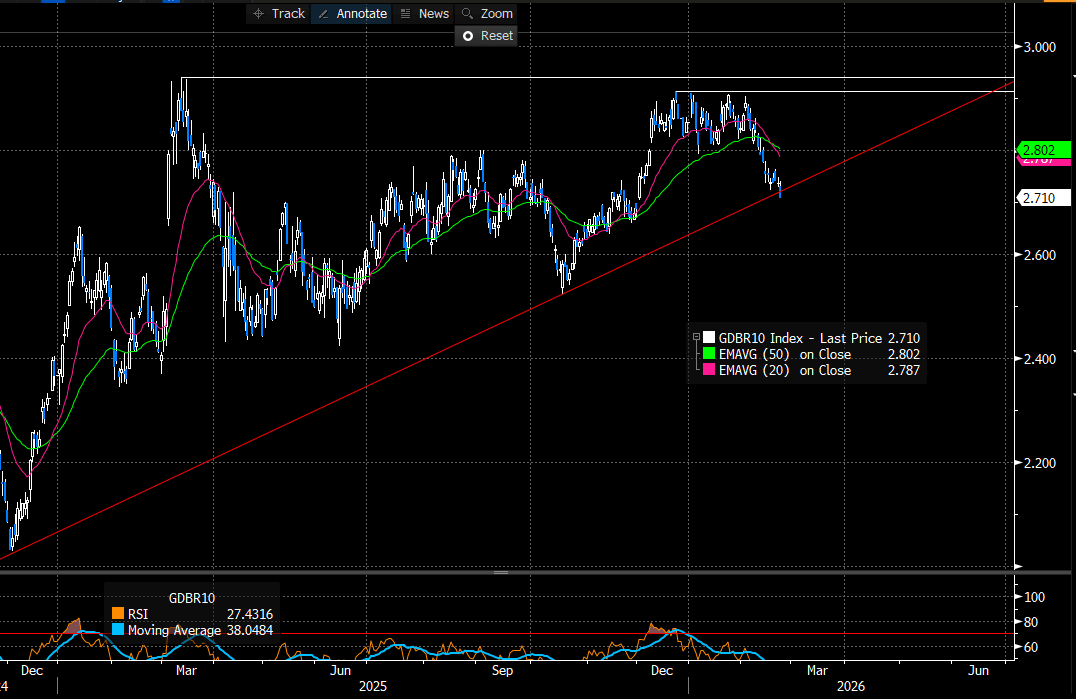Click the panel divider handle above RSI
1076x699 pixels.
[x=500, y=573]
